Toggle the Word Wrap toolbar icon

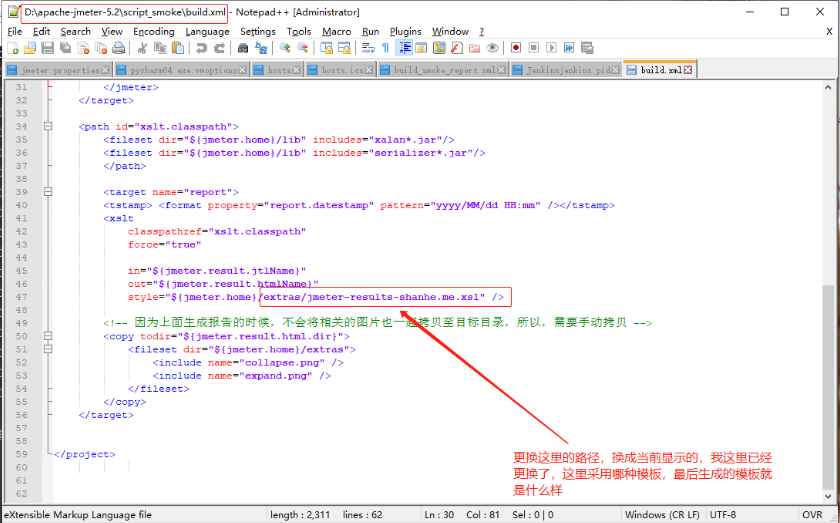[368, 48]
